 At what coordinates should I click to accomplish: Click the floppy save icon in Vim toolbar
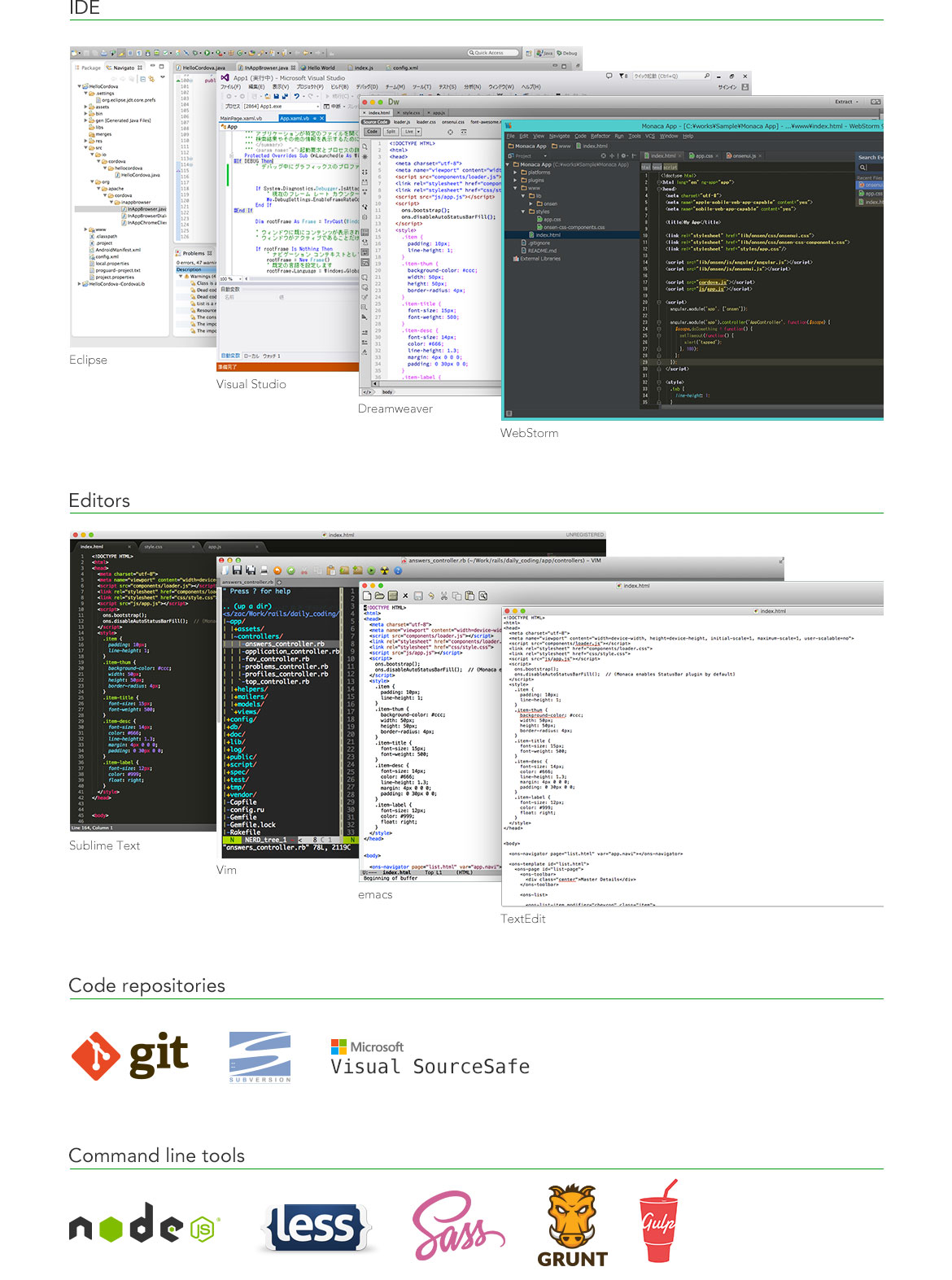pyautogui.click(x=238, y=570)
